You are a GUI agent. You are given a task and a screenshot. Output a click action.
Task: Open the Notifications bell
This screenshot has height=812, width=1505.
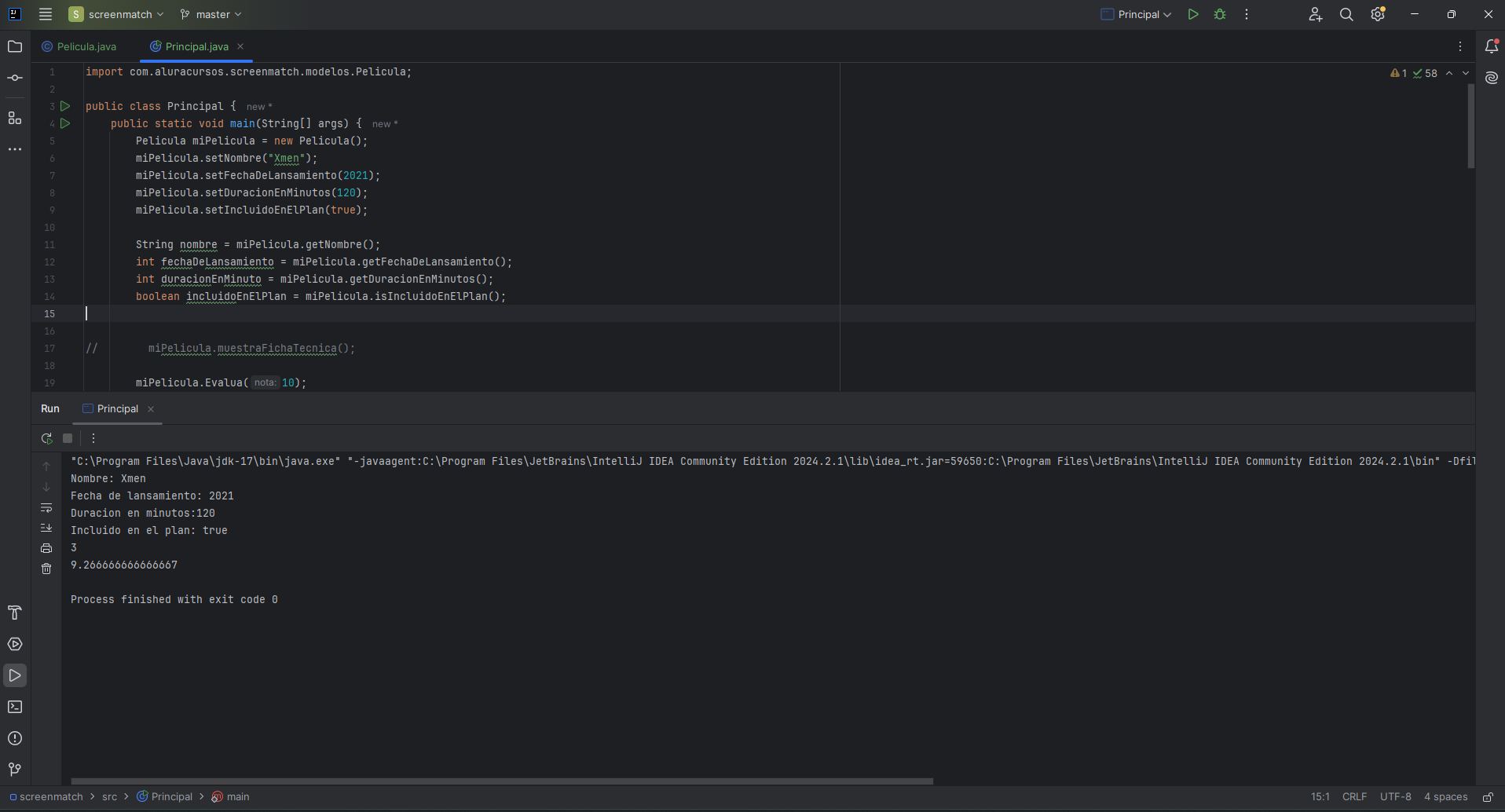click(x=1492, y=46)
